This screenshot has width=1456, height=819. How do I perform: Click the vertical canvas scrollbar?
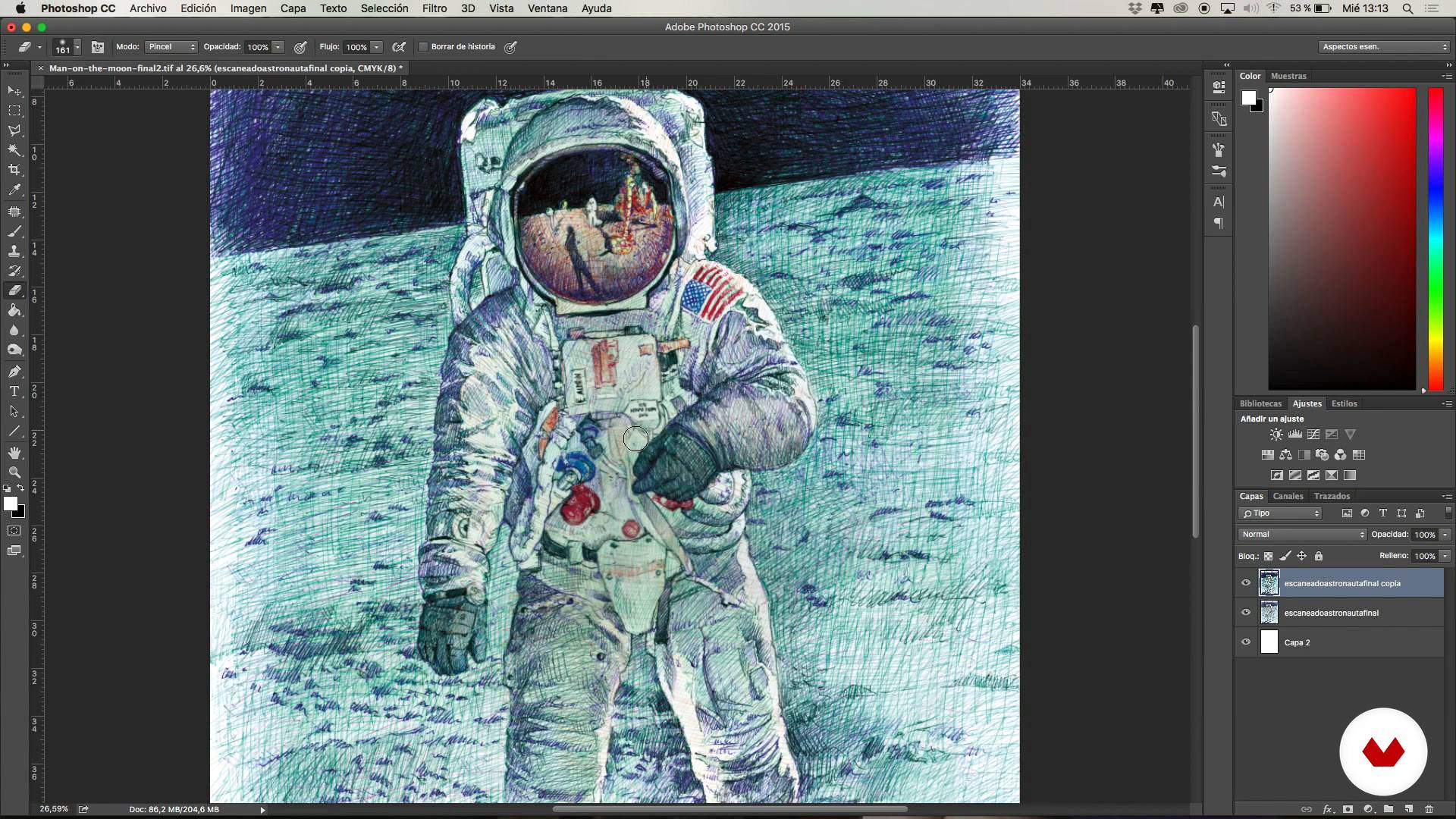pyautogui.click(x=1195, y=432)
